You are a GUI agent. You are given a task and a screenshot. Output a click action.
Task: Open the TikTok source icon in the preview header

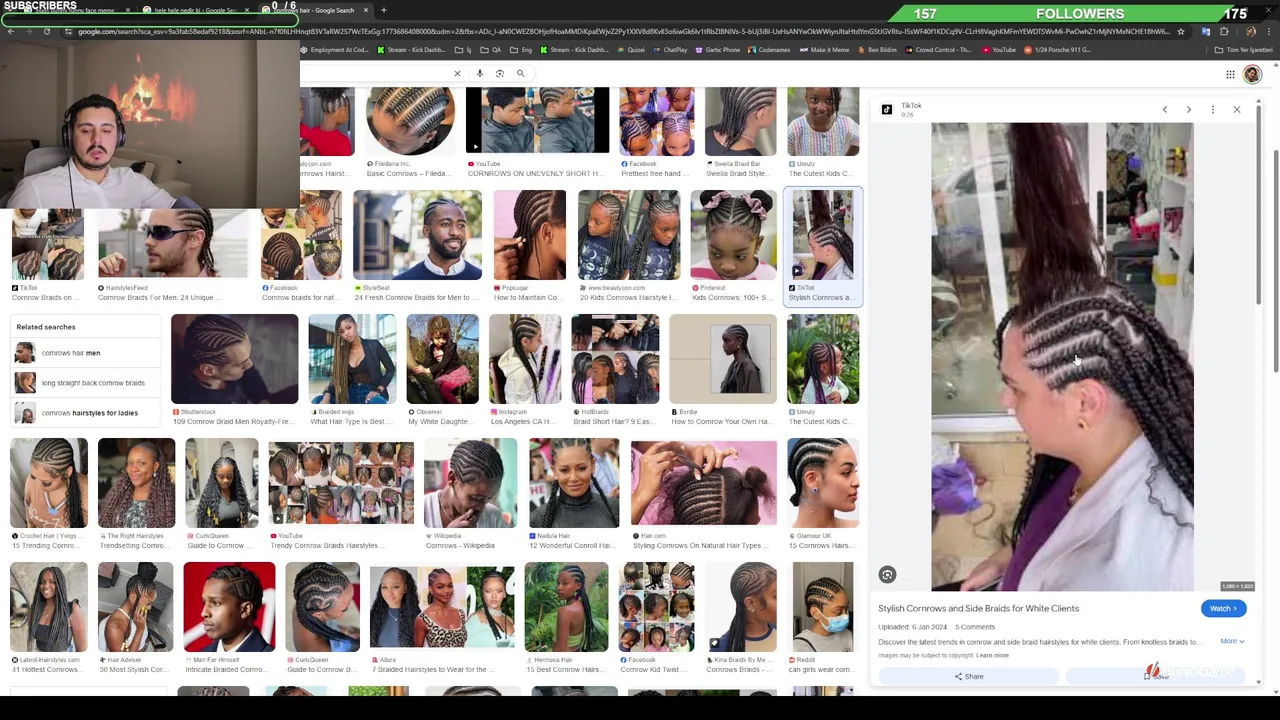point(886,109)
